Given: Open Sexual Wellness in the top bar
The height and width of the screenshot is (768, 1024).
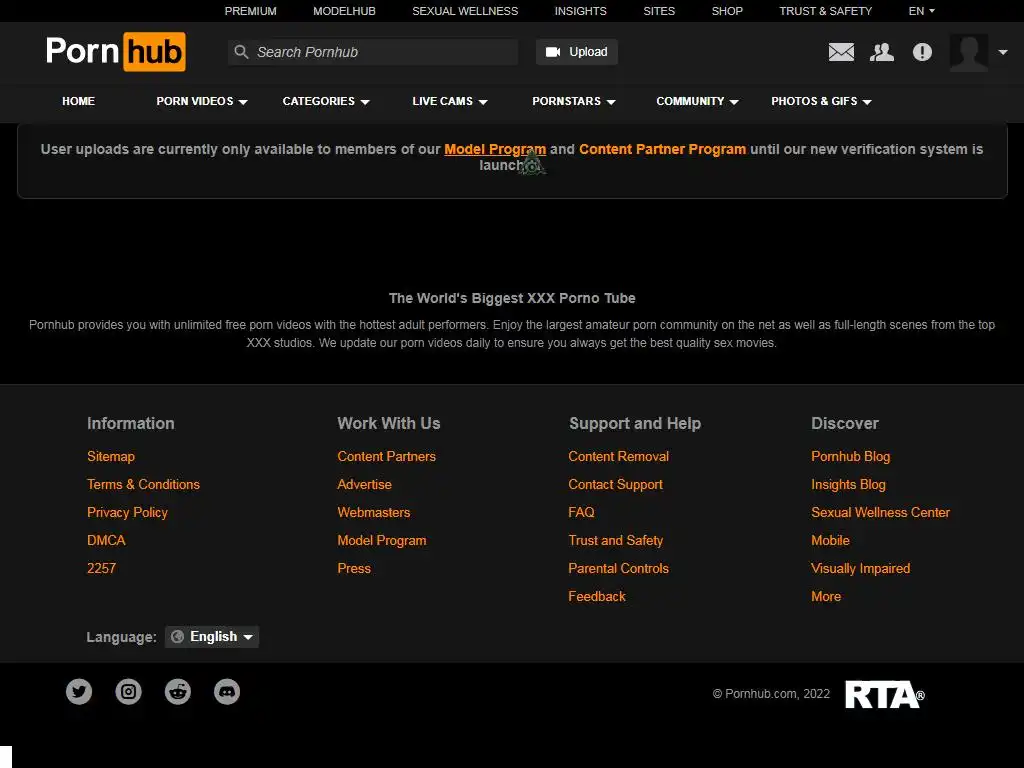Looking at the screenshot, I should 465,11.
